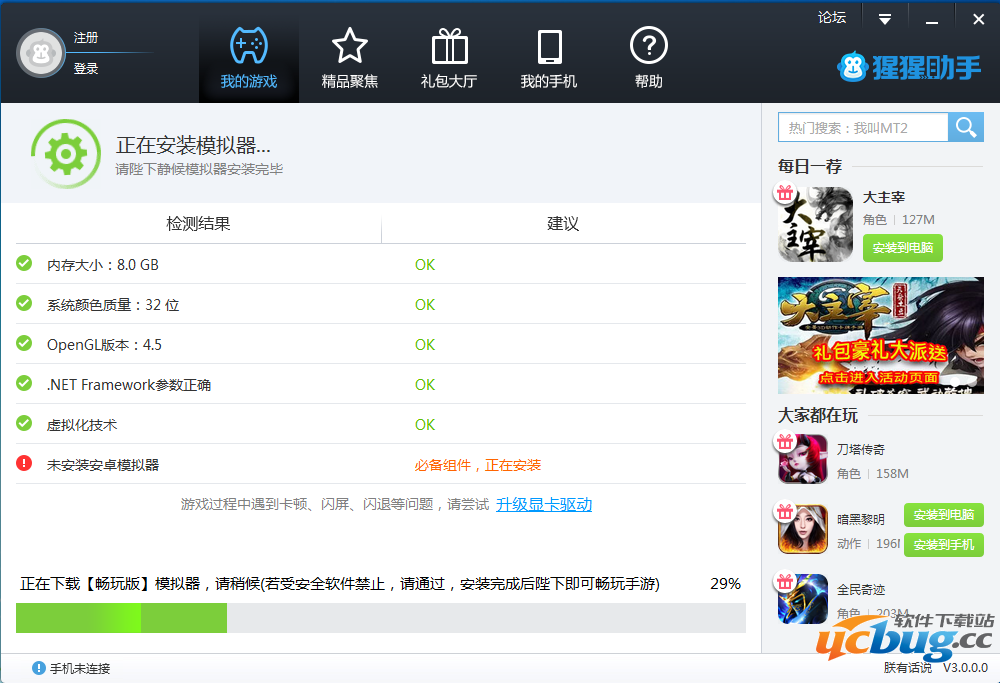
Task: Install 大主宰 with 安装到电脑 button
Action: [902, 248]
